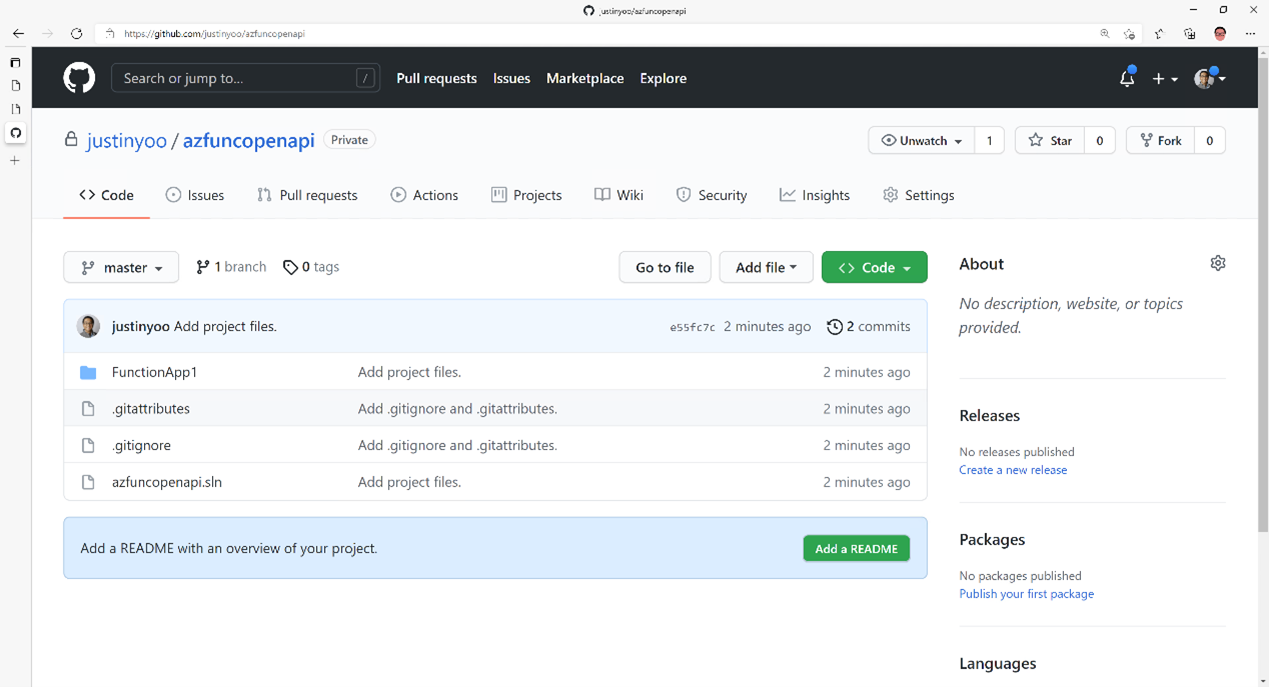Viewport: 1269px width, 687px height.
Task: Click the tags icon showing 0 tags
Action: click(290, 267)
